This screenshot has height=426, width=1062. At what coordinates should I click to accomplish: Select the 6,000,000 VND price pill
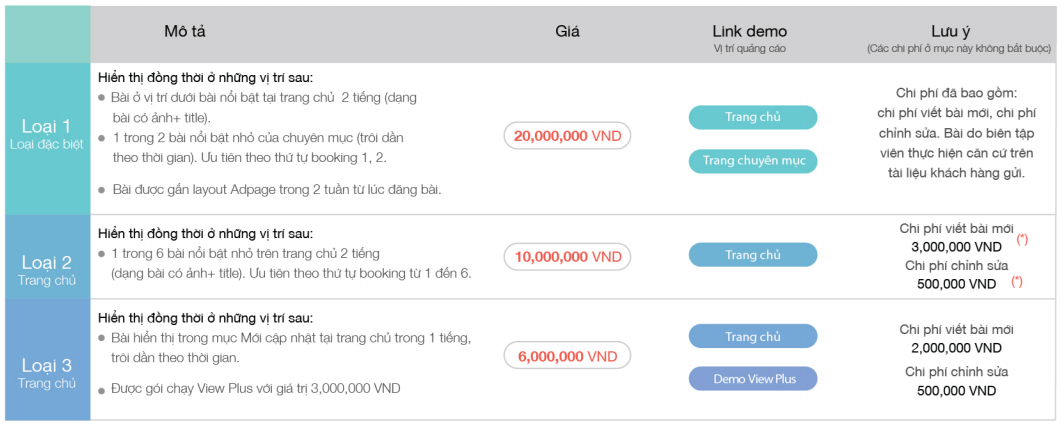pos(567,356)
